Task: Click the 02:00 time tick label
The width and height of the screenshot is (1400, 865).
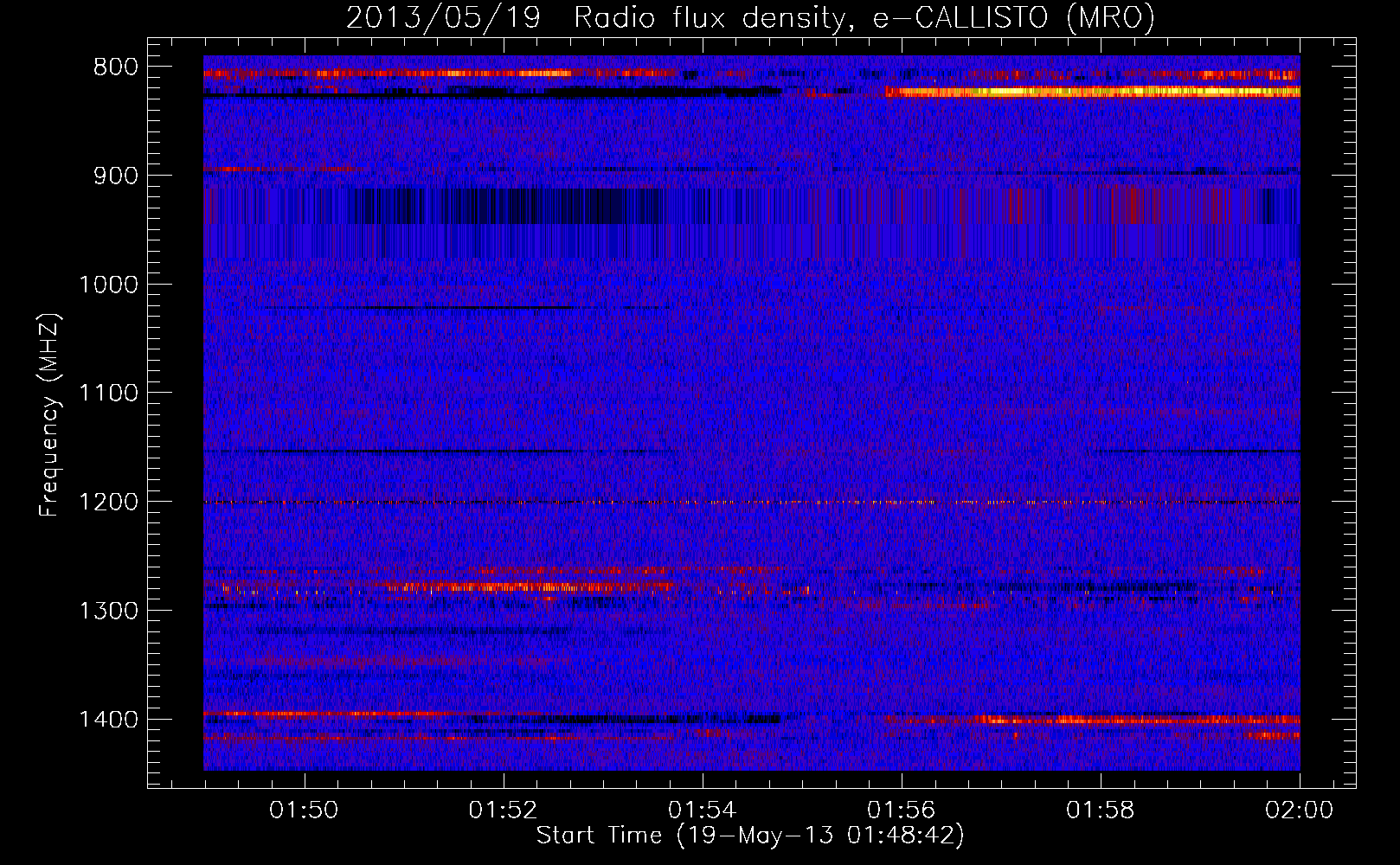Action: 1300,811
